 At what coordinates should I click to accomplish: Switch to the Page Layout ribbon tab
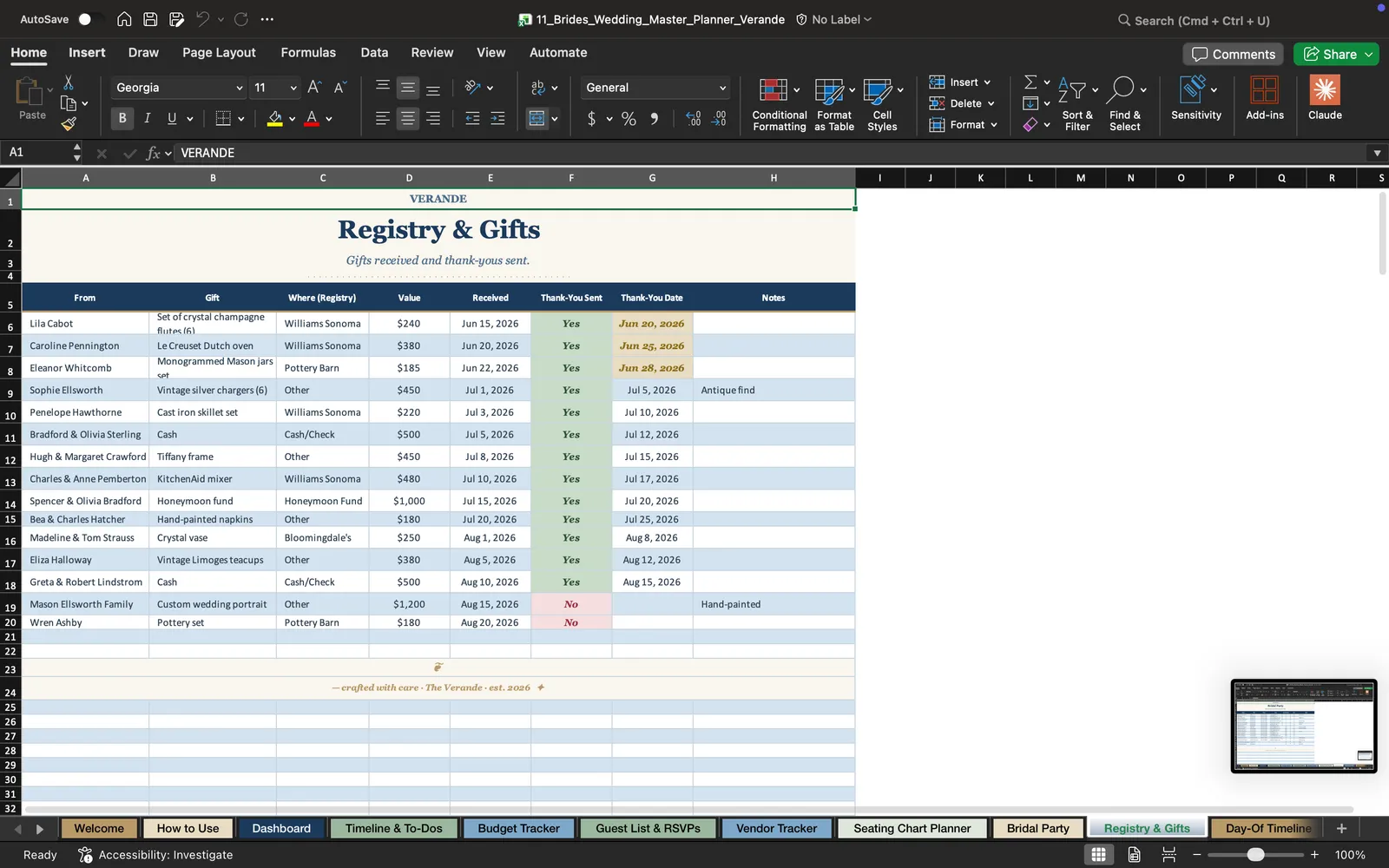[219, 53]
